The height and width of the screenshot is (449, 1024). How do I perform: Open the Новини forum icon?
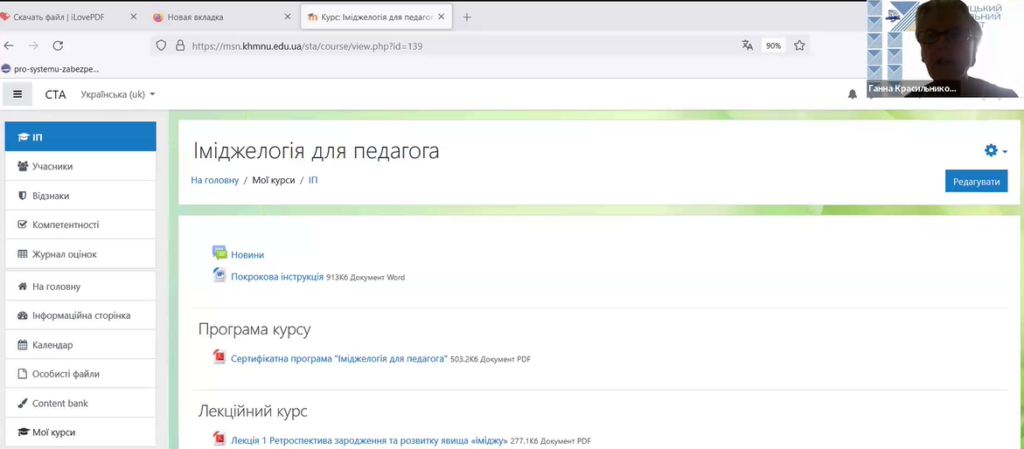[219, 254]
